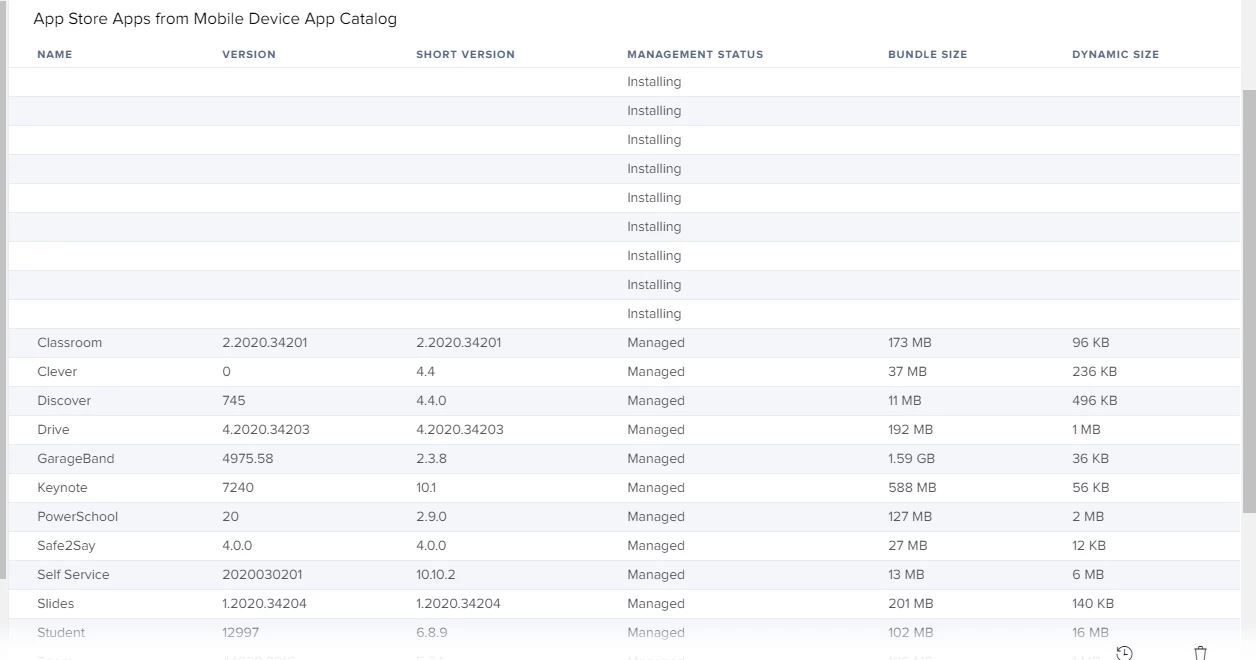Click the SHORT VERSION column header
1256x660 pixels.
pos(465,54)
